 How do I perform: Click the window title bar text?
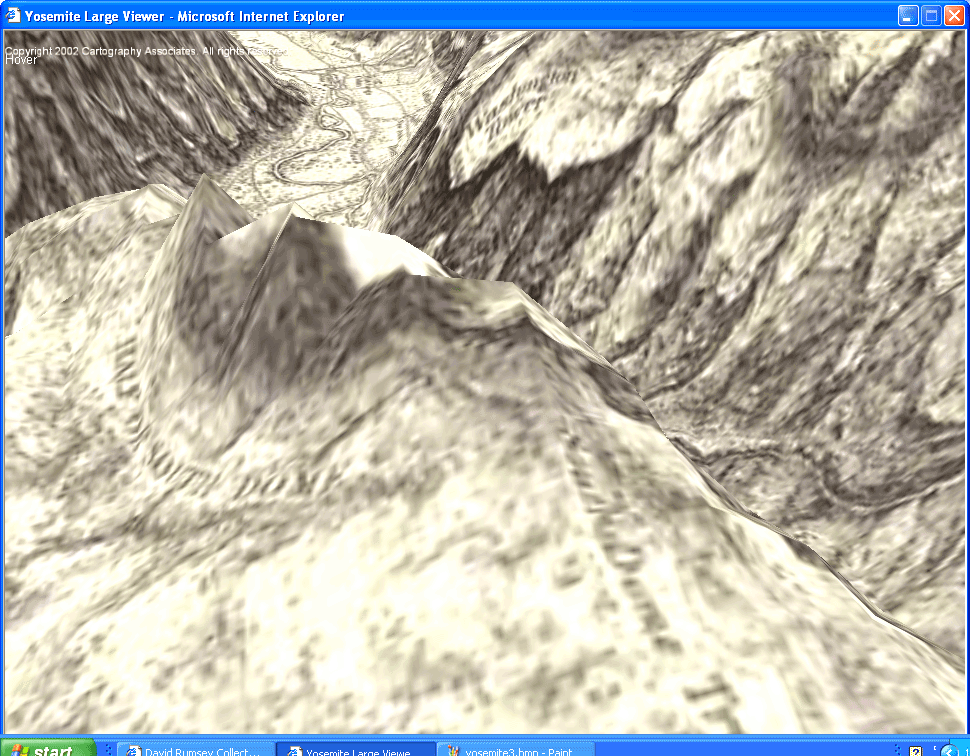(185, 16)
